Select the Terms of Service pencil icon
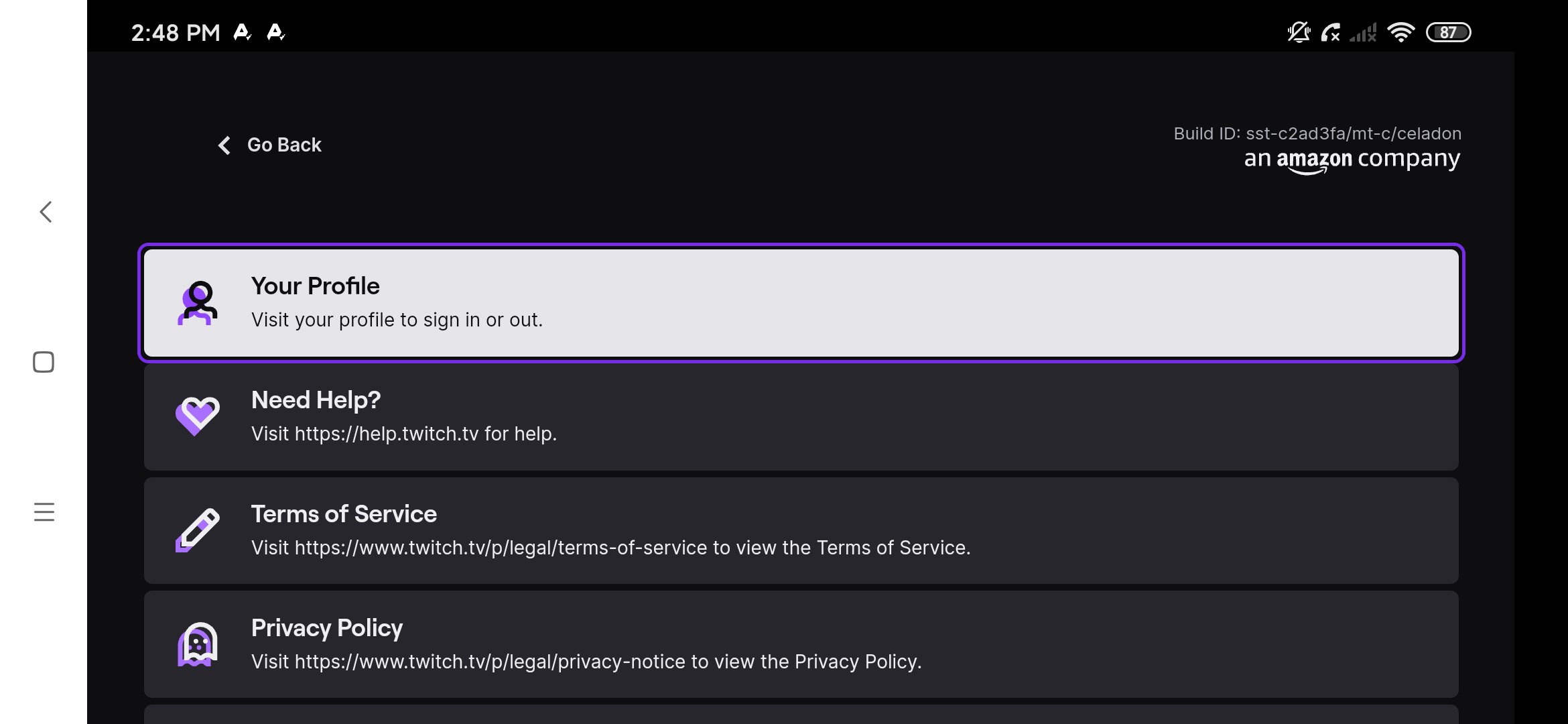 198,530
